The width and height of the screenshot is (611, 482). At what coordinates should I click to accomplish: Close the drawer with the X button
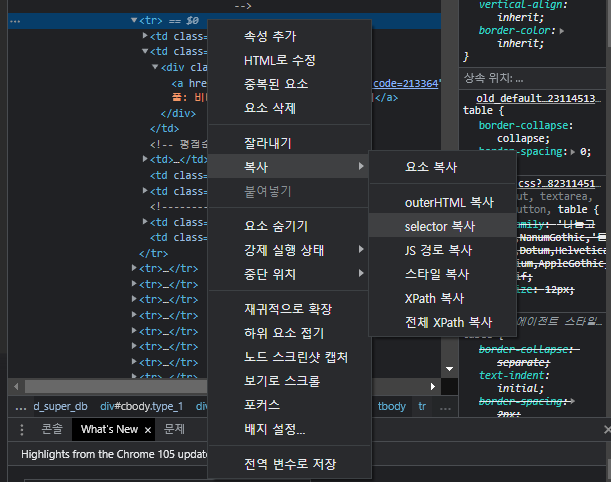pyautogui.click(x=607, y=430)
